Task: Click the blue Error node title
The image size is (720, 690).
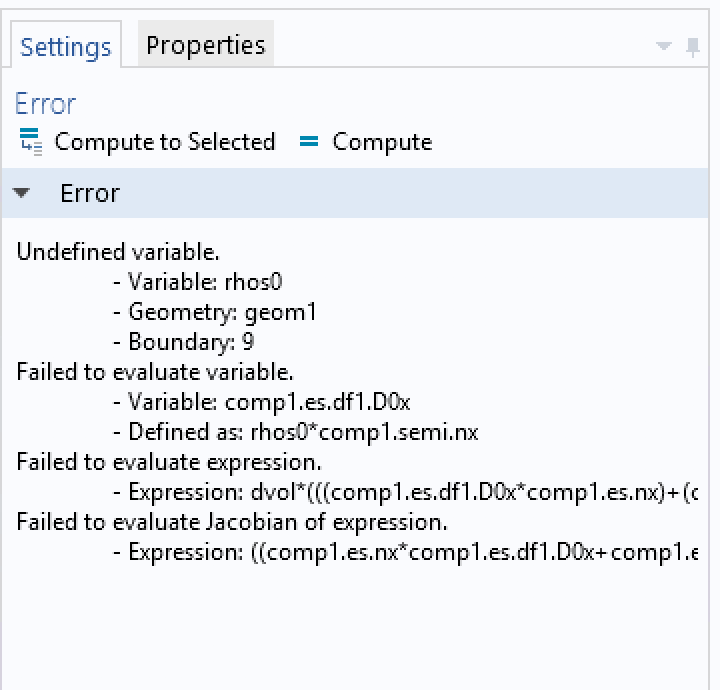Action: pos(45,104)
